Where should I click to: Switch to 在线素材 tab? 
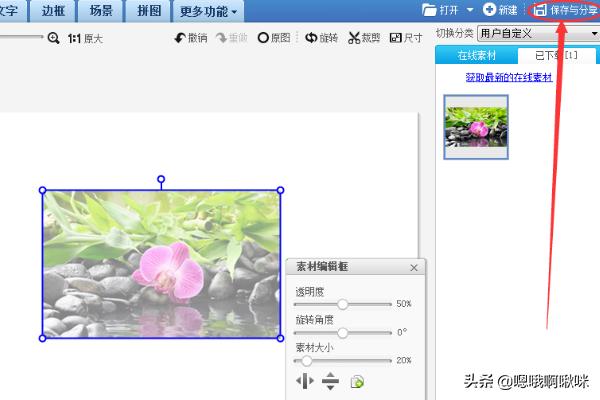click(x=476, y=56)
